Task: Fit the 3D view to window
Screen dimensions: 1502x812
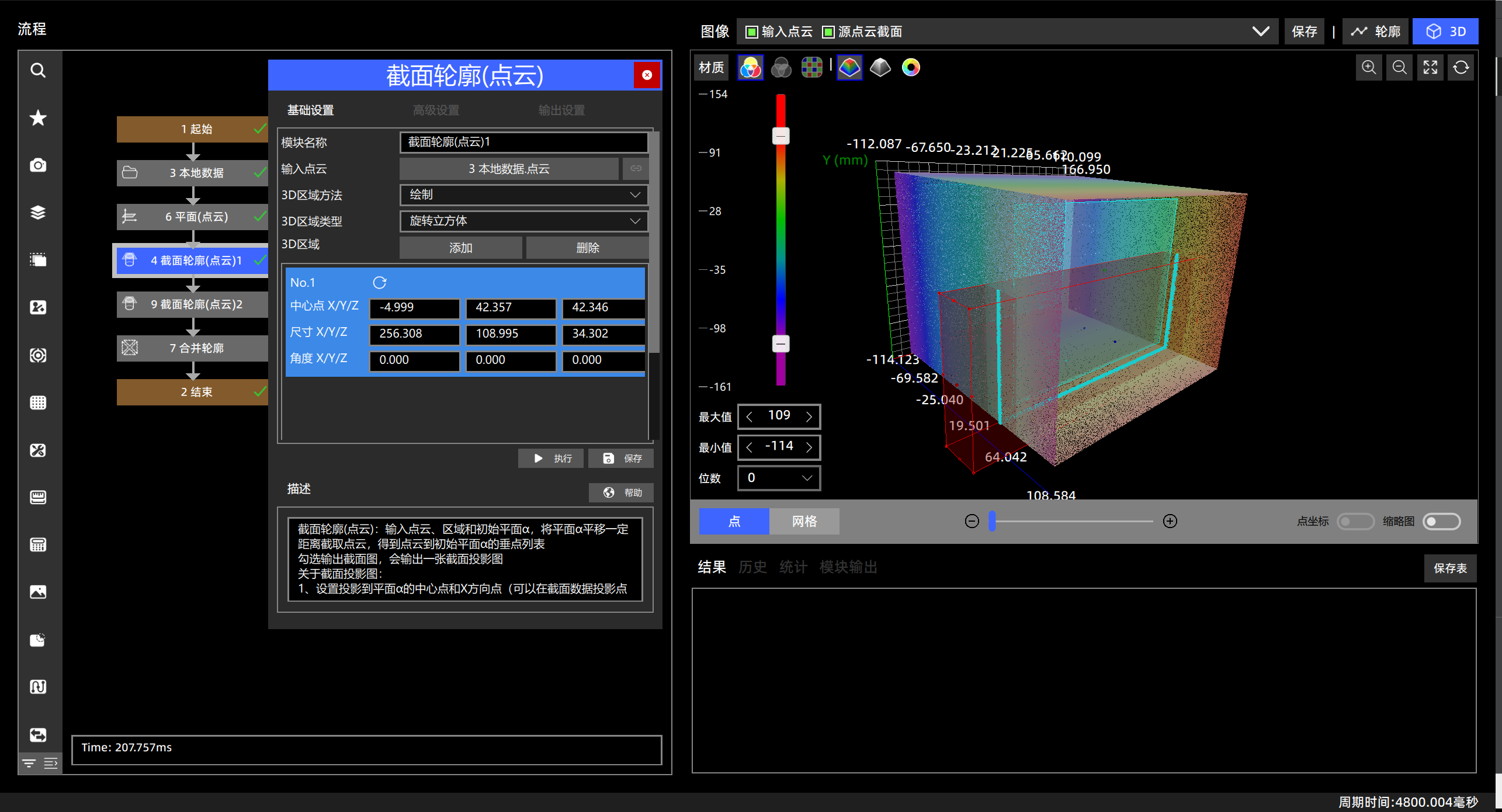Action: (x=1430, y=68)
